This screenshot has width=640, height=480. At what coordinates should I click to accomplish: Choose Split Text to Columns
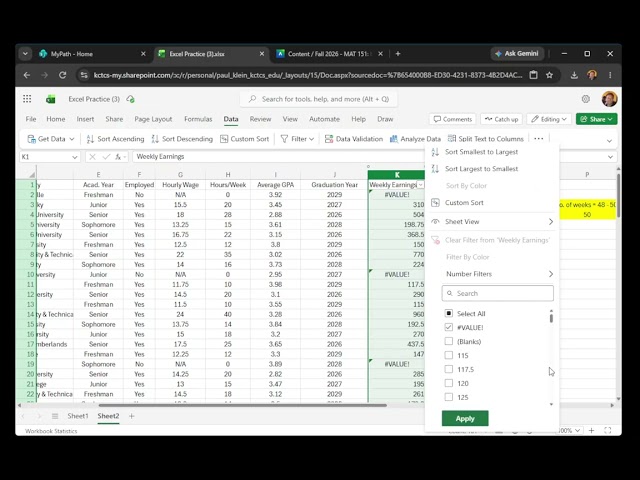(486, 139)
